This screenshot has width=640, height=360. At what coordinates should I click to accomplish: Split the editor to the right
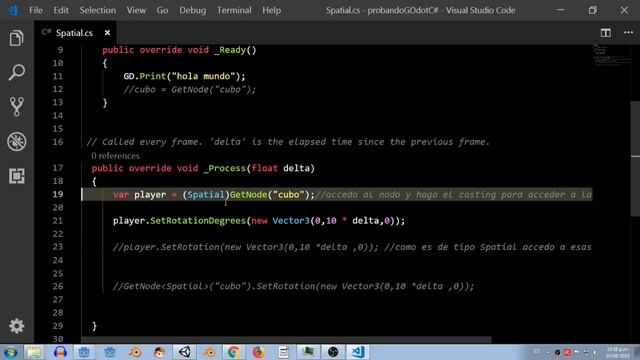coord(606,33)
